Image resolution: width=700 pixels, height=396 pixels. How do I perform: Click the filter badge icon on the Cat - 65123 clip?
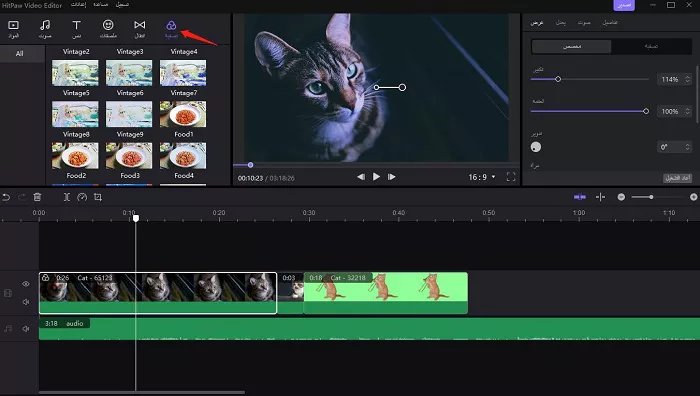(46, 278)
